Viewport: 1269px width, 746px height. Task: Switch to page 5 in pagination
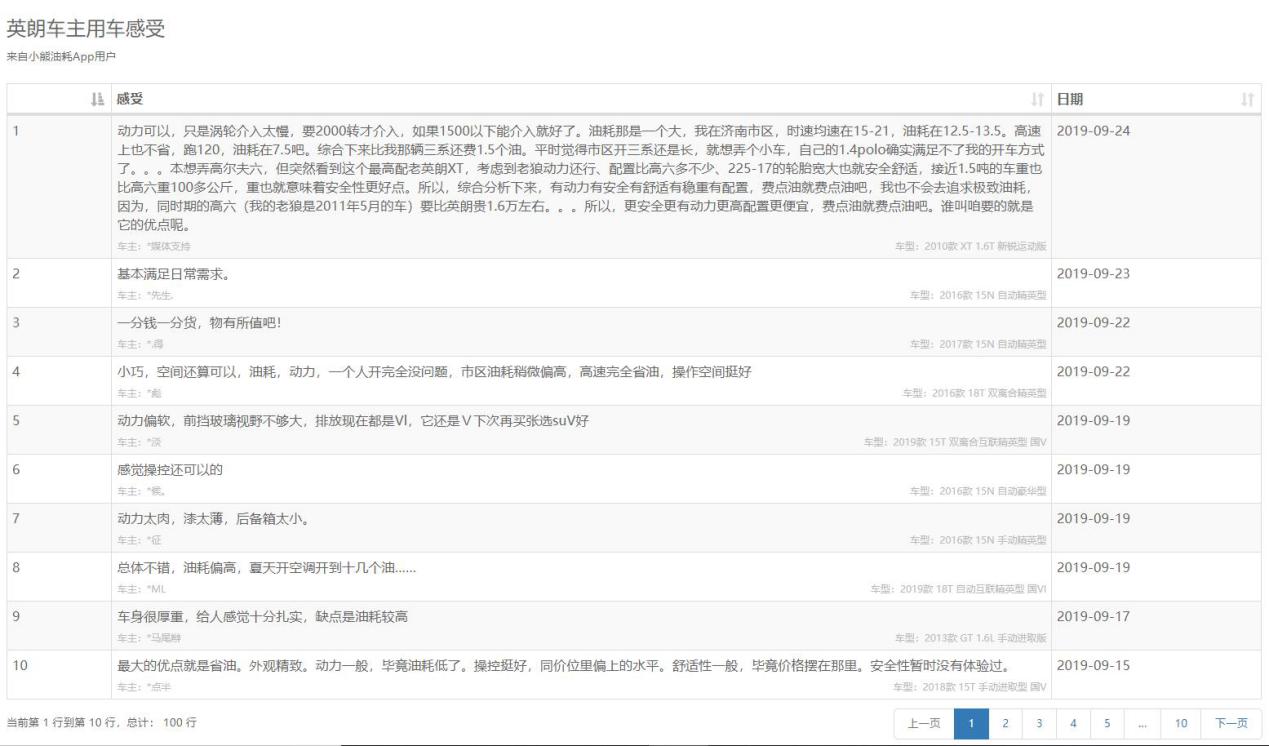tap(1107, 723)
